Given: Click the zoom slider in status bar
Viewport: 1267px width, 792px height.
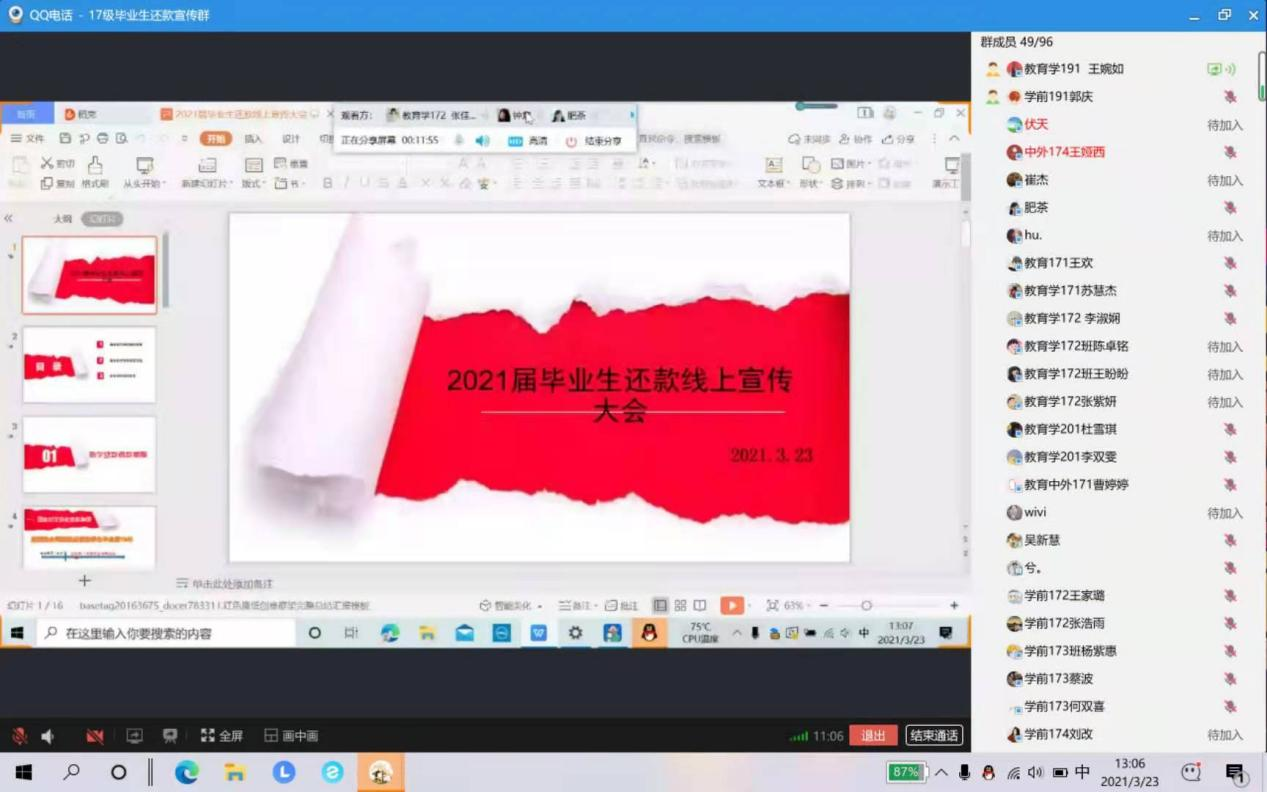Looking at the screenshot, I should click(866, 605).
